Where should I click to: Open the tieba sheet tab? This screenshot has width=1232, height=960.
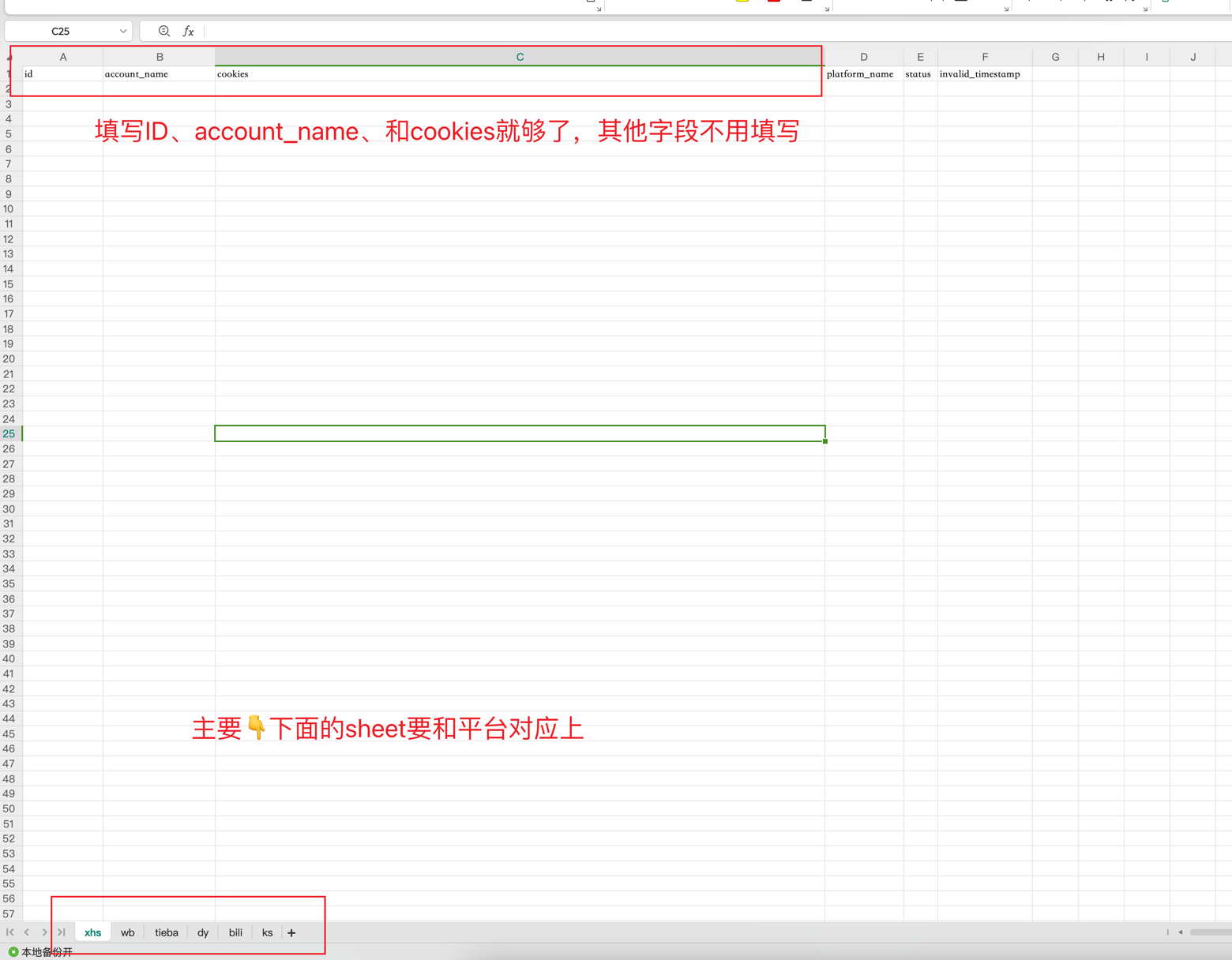(166, 932)
